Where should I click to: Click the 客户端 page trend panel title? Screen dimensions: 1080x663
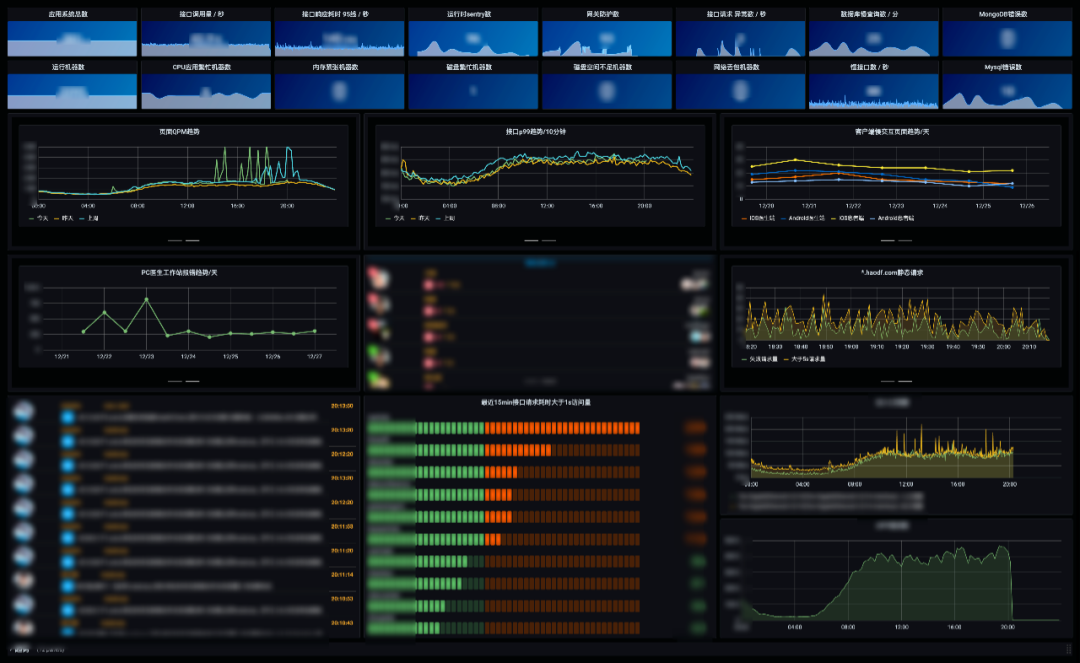(x=892, y=131)
